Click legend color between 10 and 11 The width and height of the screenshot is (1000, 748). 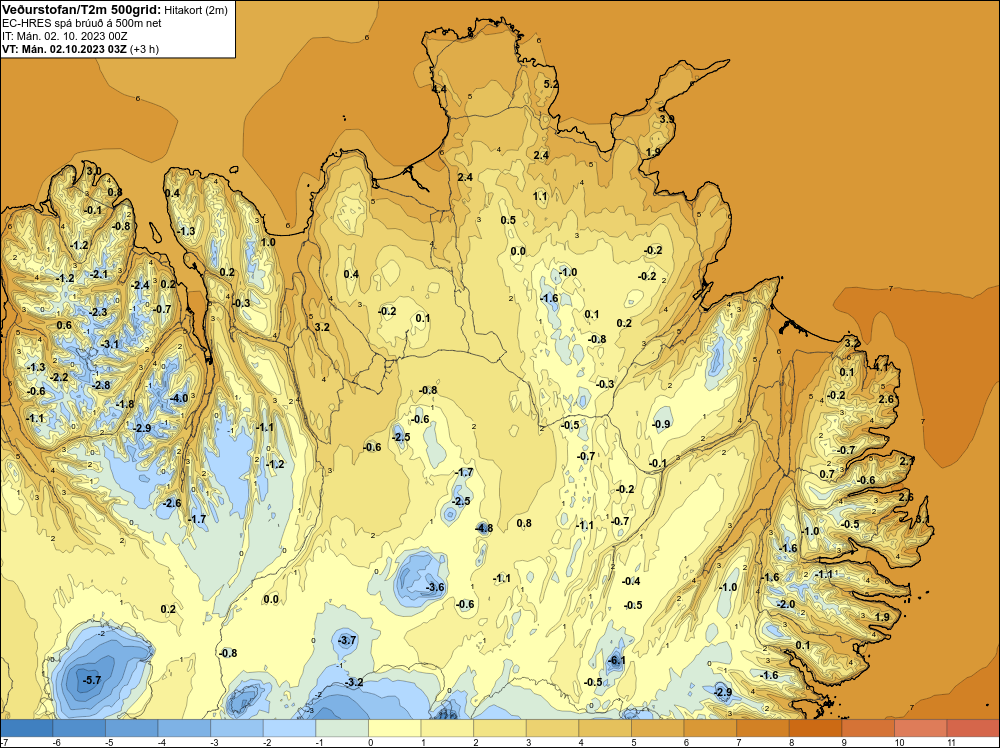(921, 728)
